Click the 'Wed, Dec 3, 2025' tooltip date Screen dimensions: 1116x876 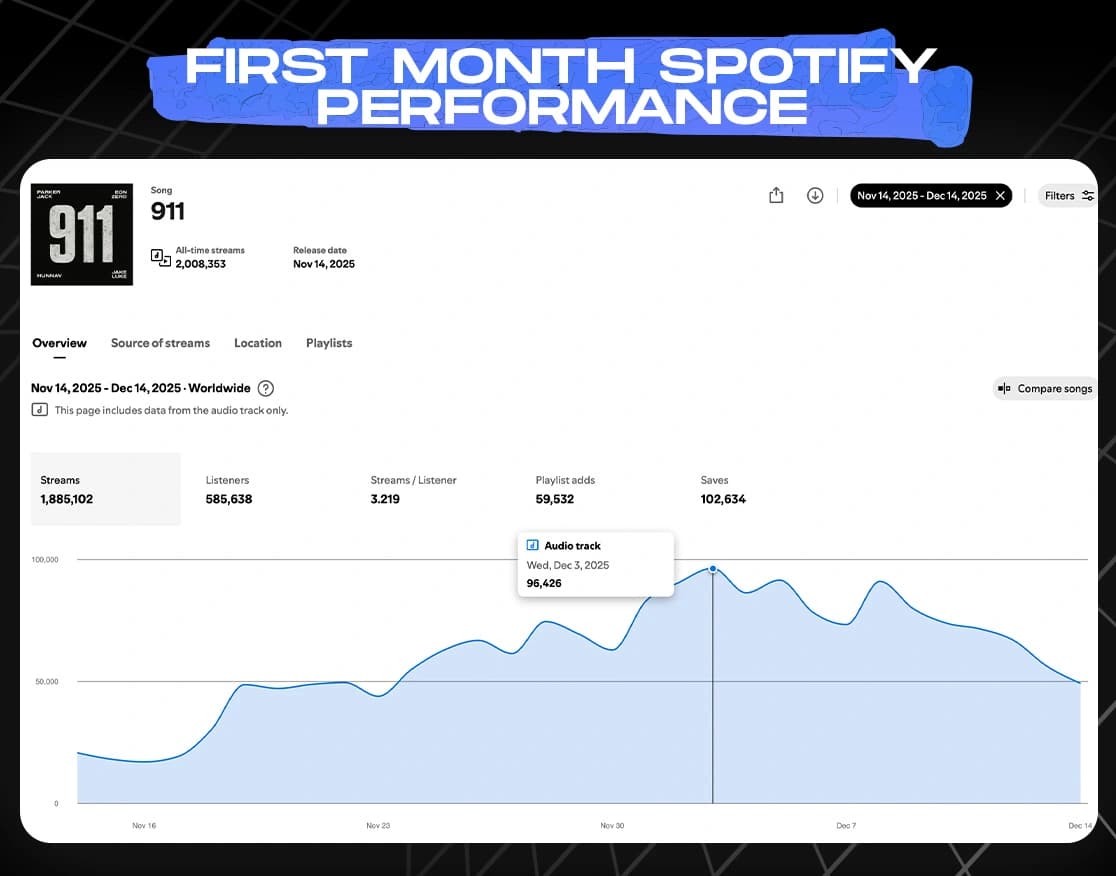click(568, 565)
